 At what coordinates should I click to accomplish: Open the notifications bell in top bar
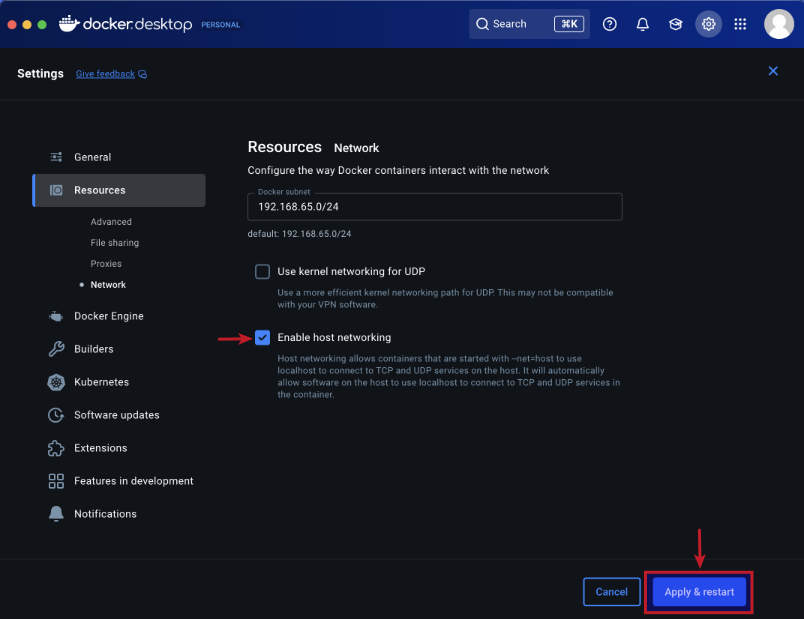642,23
